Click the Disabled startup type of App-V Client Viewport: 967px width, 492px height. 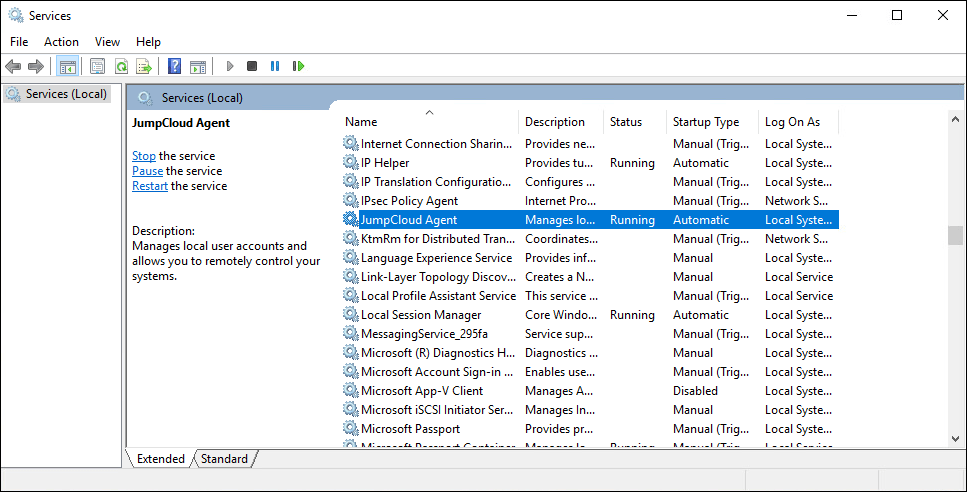[696, 390]
